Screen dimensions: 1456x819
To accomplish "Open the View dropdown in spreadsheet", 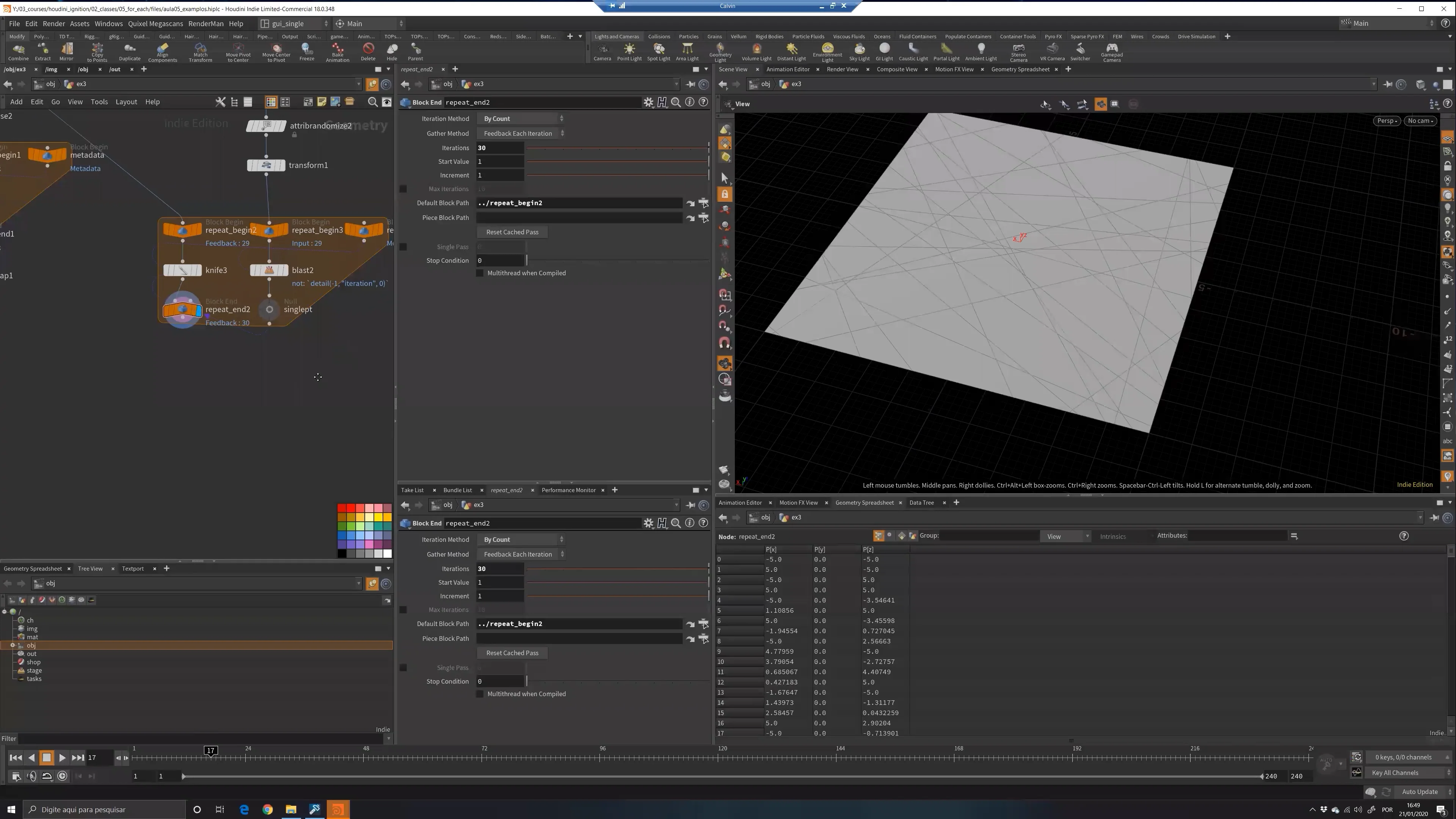I will tap(1065, 537).
